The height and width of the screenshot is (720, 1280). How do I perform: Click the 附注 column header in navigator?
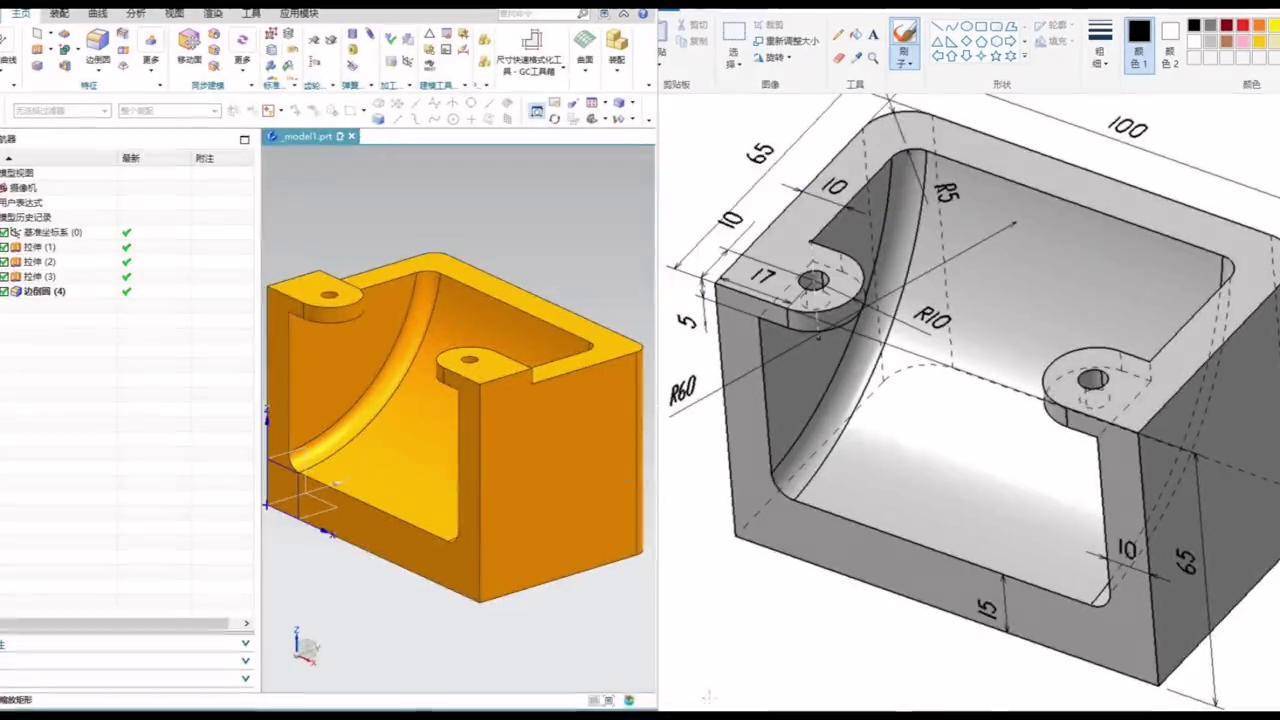[205, 159]
